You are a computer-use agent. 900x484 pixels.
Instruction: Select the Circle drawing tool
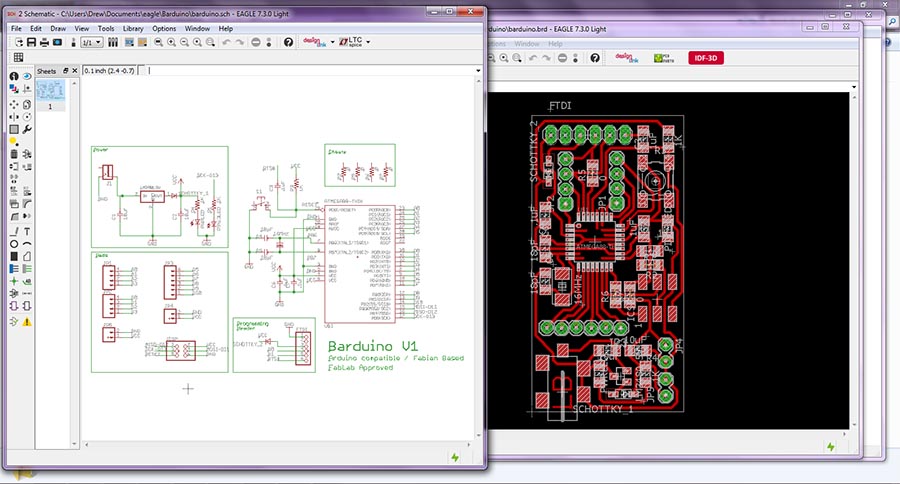14,244
